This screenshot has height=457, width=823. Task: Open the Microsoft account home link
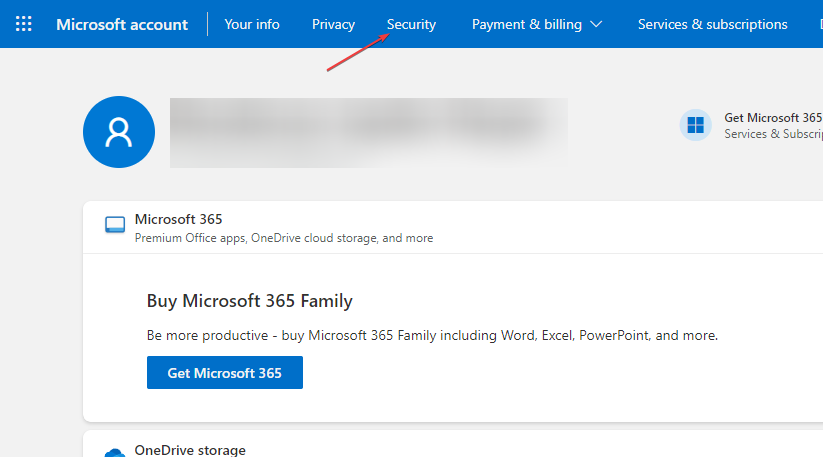[x=122, y=24]
